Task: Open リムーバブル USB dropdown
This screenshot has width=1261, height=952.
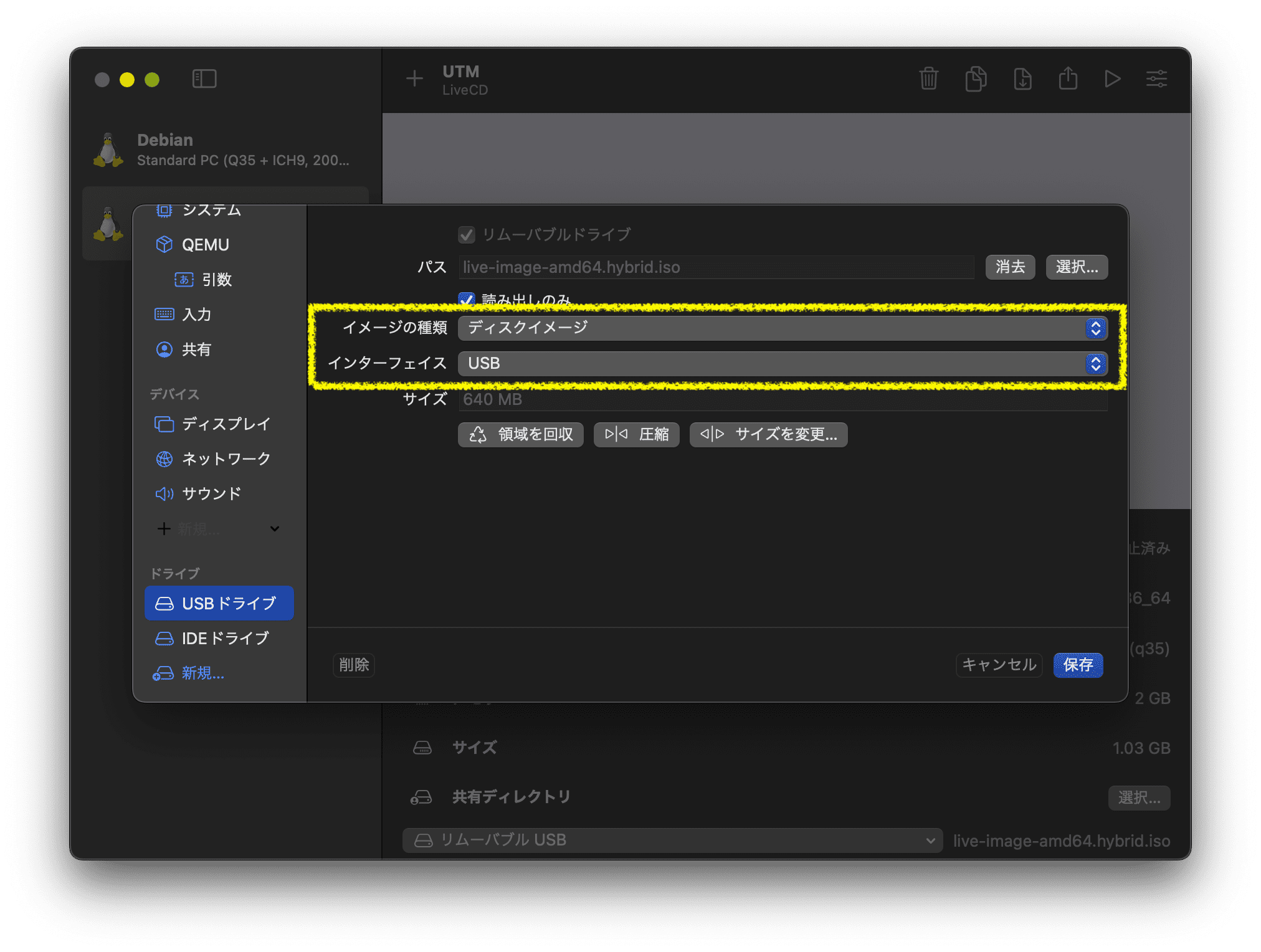Action: [x=672, y=840]
